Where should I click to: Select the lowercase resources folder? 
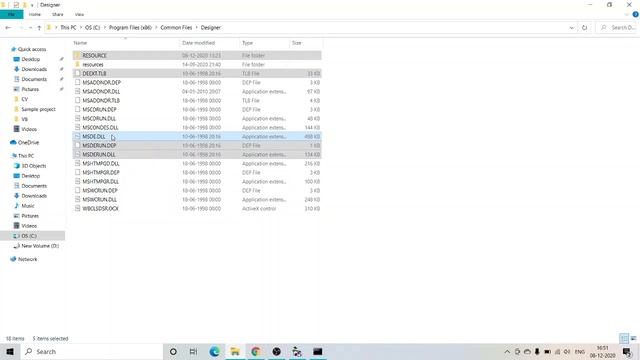197,64
